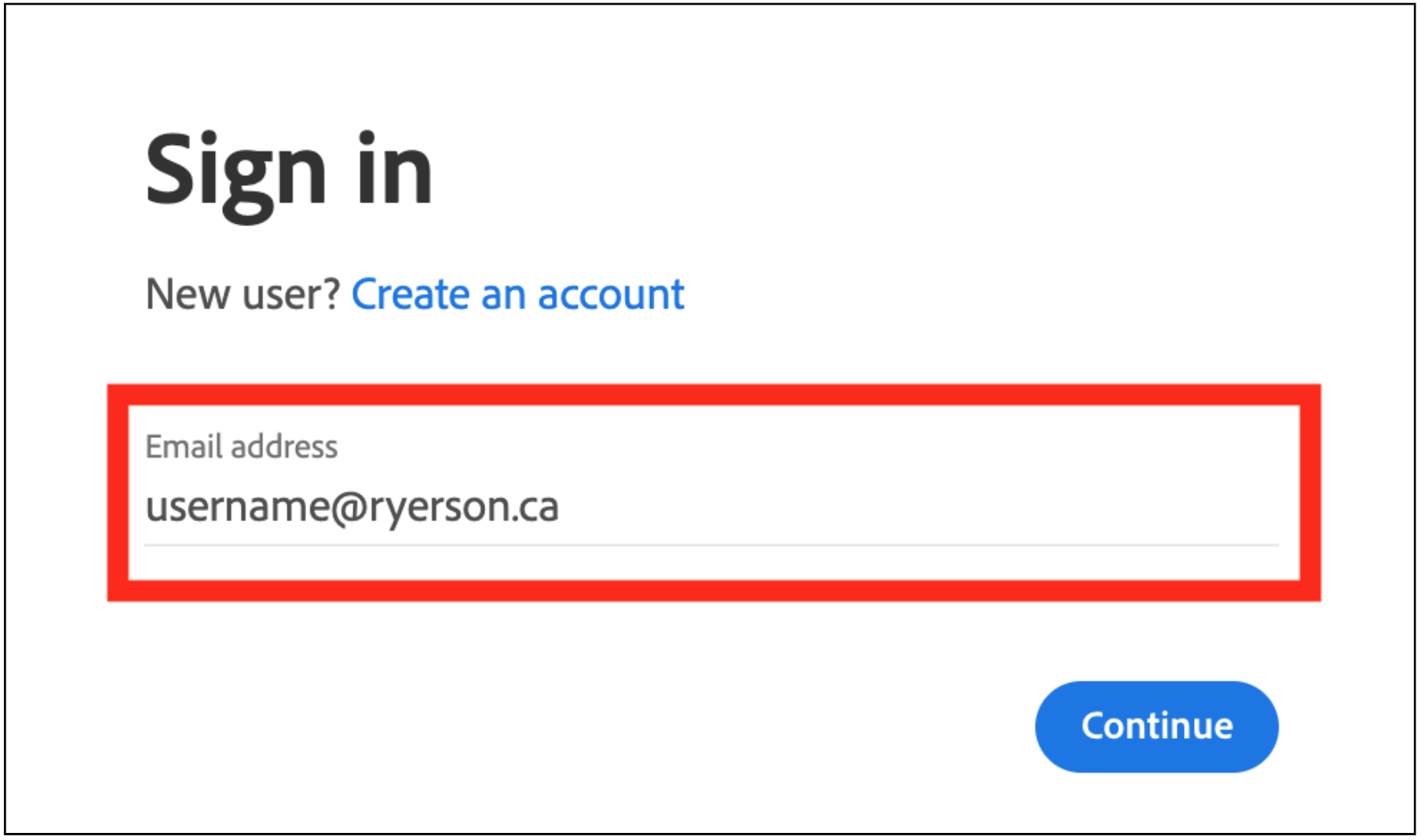Open the Create an account link
This screenshot has height=840, width=1421.
click(517, 295)
